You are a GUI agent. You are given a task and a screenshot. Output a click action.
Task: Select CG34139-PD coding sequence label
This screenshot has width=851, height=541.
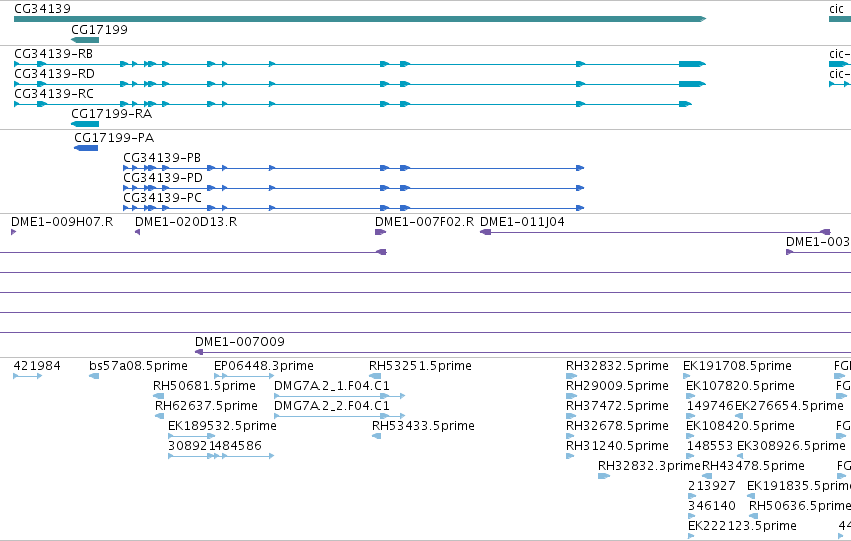163,178
